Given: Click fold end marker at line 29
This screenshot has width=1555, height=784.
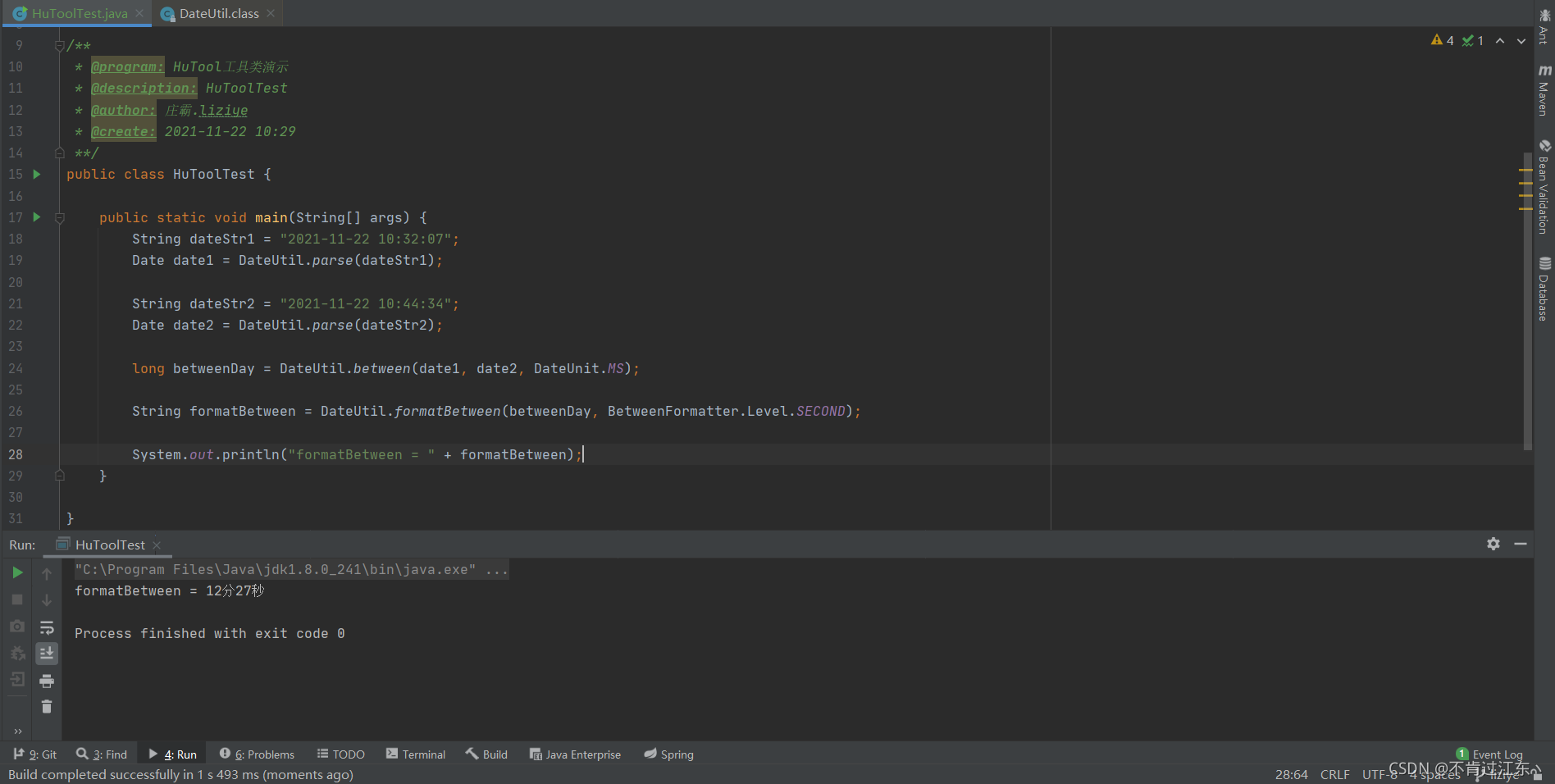Looking at the screenshot, I should pyautogui.click(x=59, y=476).
